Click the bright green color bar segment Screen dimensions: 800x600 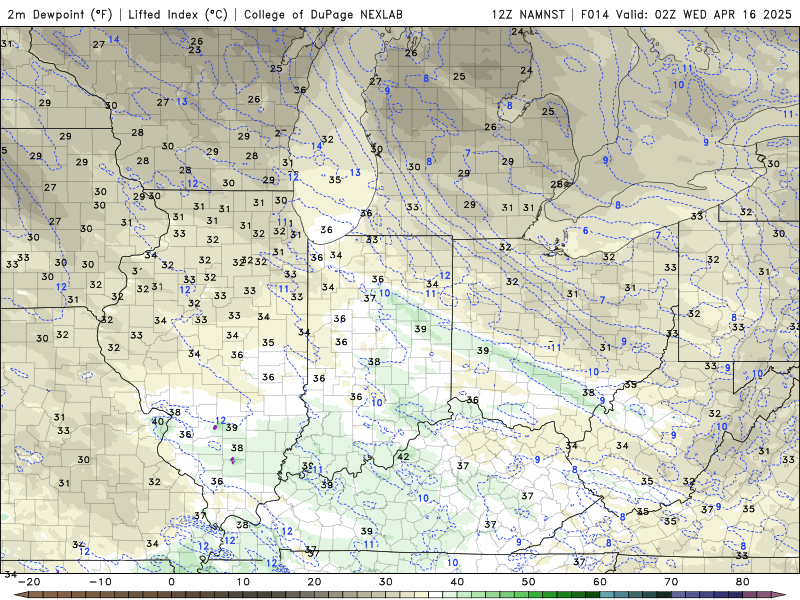click(x=536, y=595)
